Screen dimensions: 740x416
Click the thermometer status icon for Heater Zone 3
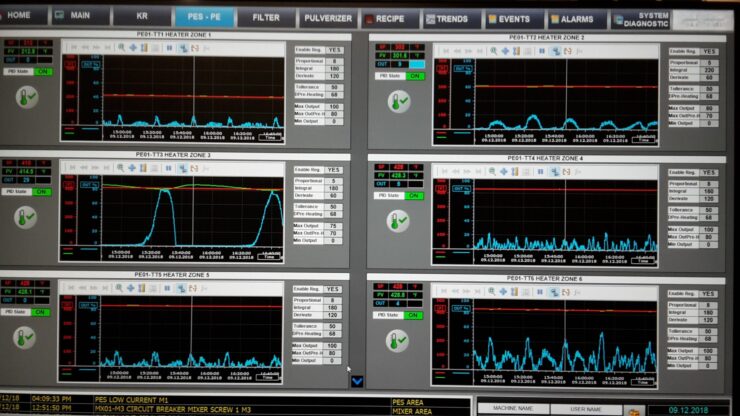click(25, 218)
